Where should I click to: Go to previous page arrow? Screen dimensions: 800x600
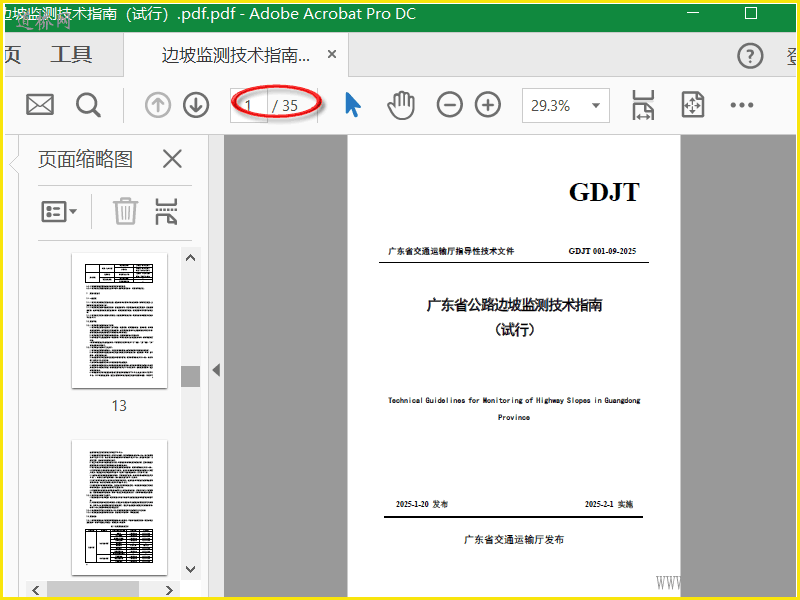tap(158, 105)
